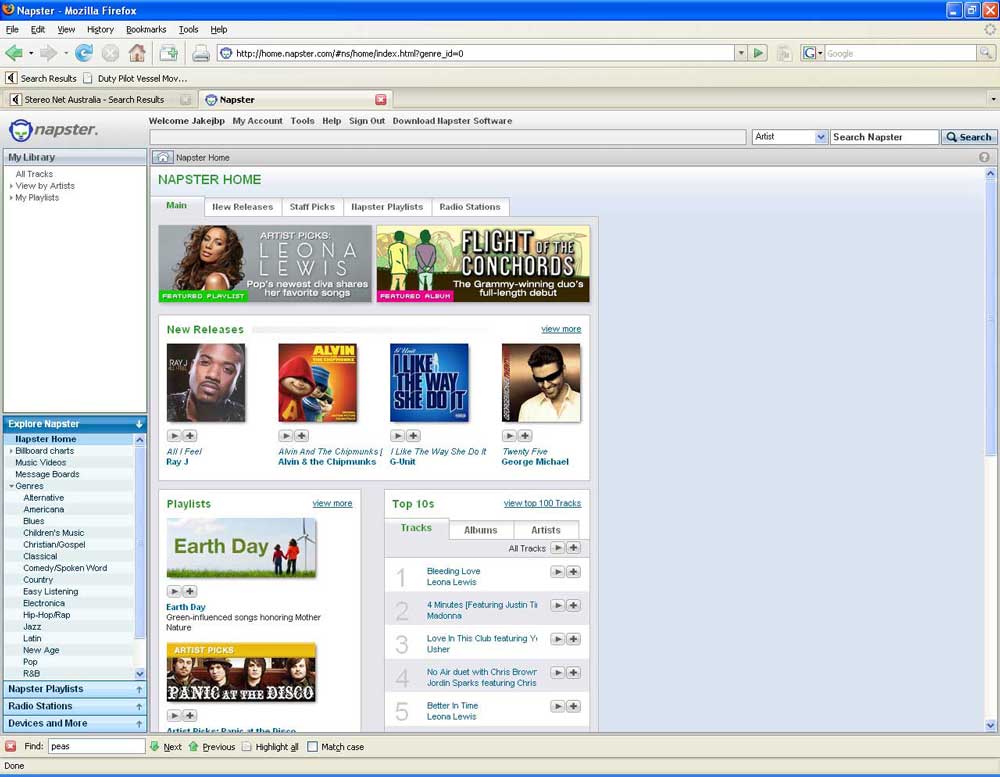The image size is (1000, 777).
Task: Click the Explore Napster list scroll-down arrow
Action: (x=140, y=674)
